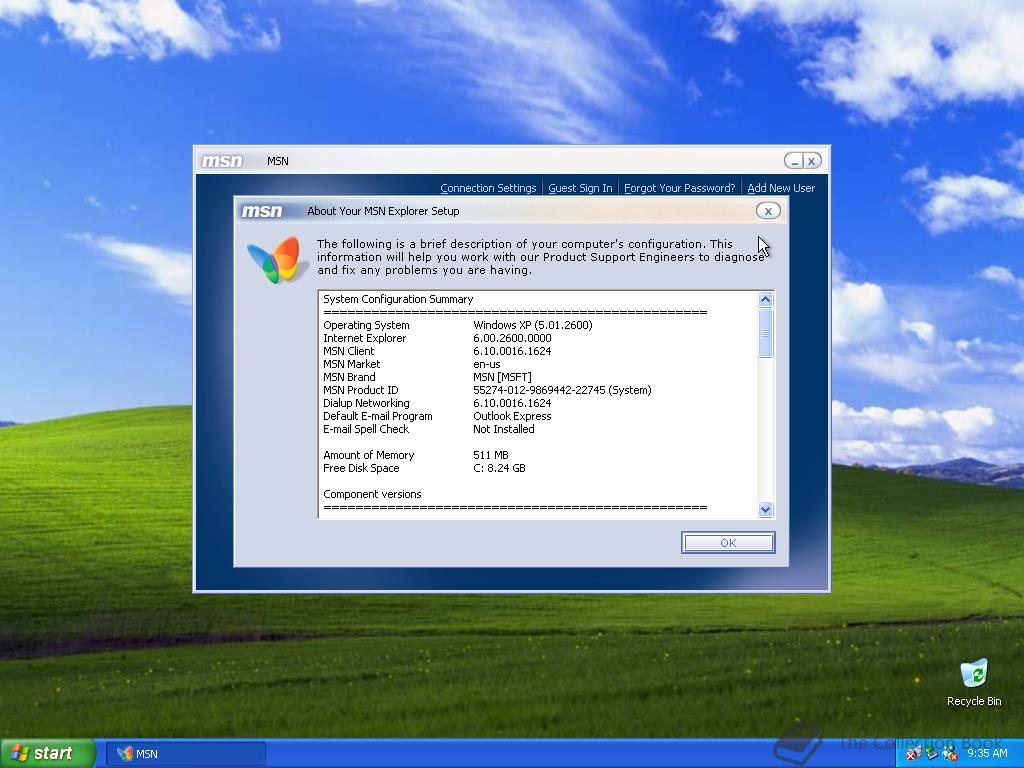Click the scroll up arrow of the summary list
This screenshot has height=768, width=1024.
(x=765, y=300)
